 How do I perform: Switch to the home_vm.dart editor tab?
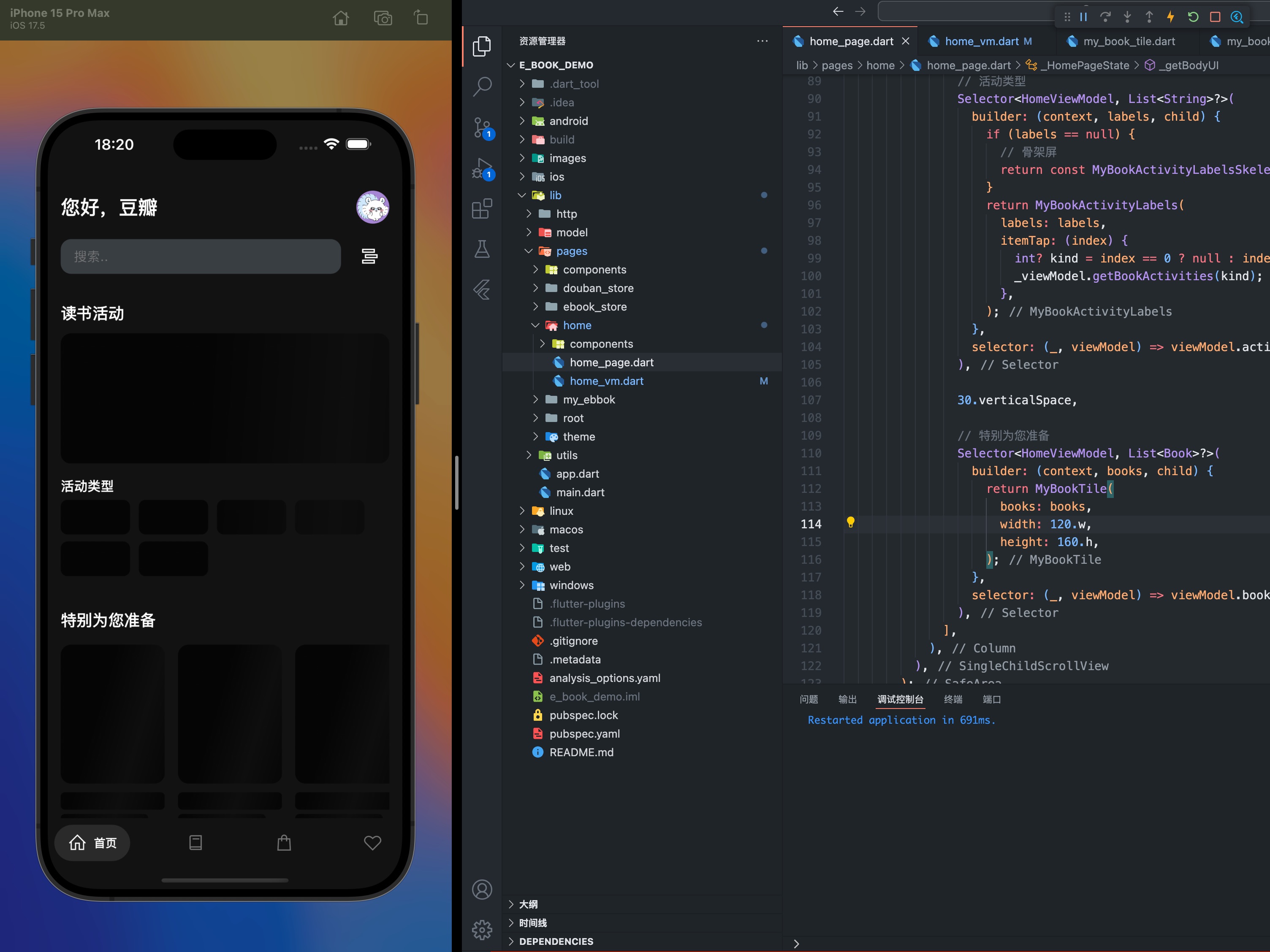(982, 41)
